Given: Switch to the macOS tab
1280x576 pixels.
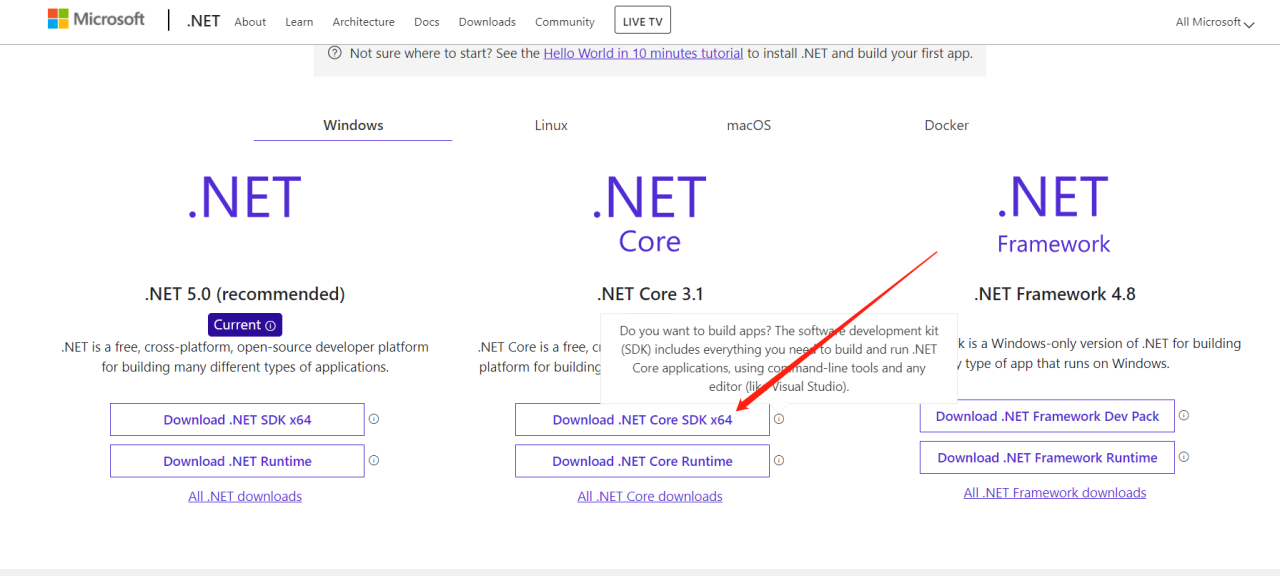Looking at the screenshot, I should tap(748, 124).
